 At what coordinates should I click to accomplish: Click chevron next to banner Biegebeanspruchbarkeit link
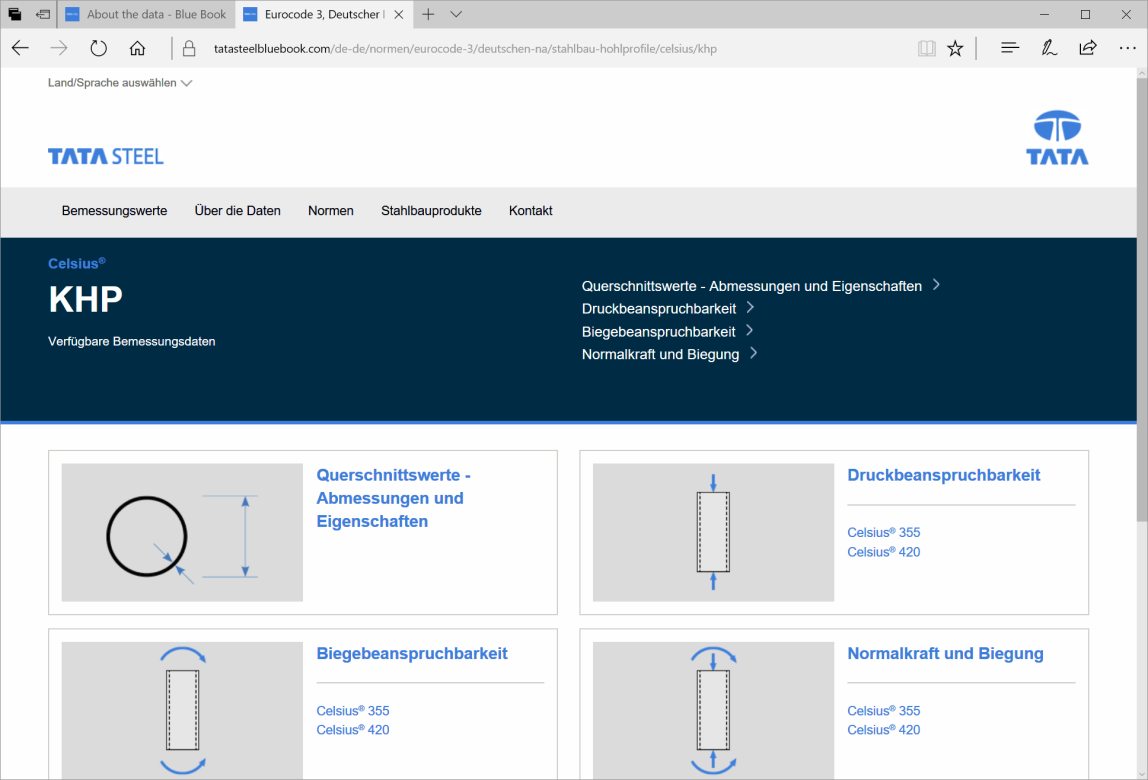click(750, 330)
